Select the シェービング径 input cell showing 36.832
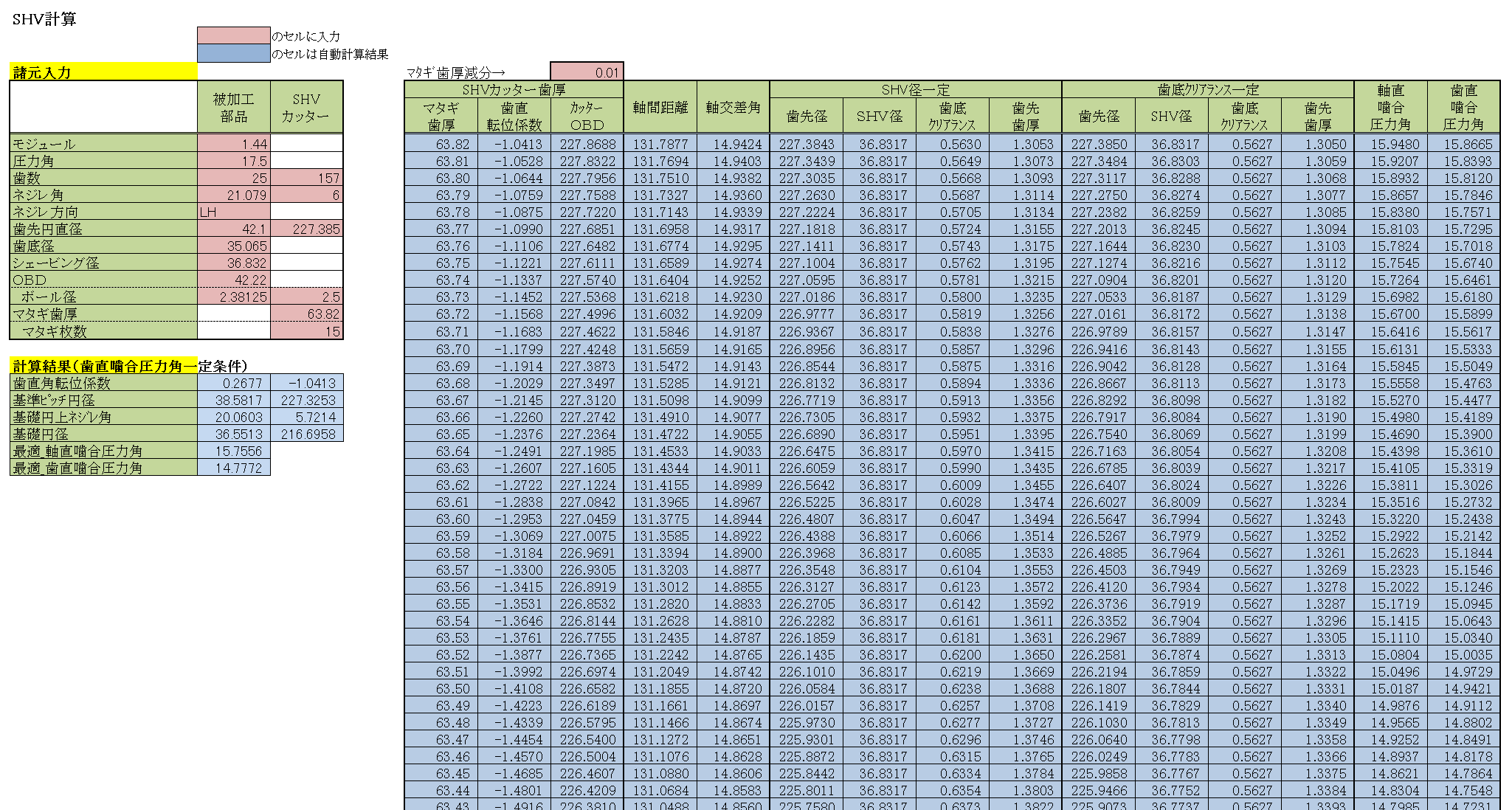The width and height of the screenshot is (1512, 810). 234,263
